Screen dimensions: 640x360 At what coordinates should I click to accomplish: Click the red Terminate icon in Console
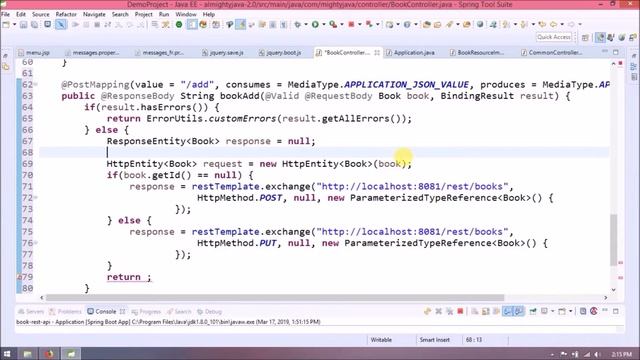pos(460,311)
